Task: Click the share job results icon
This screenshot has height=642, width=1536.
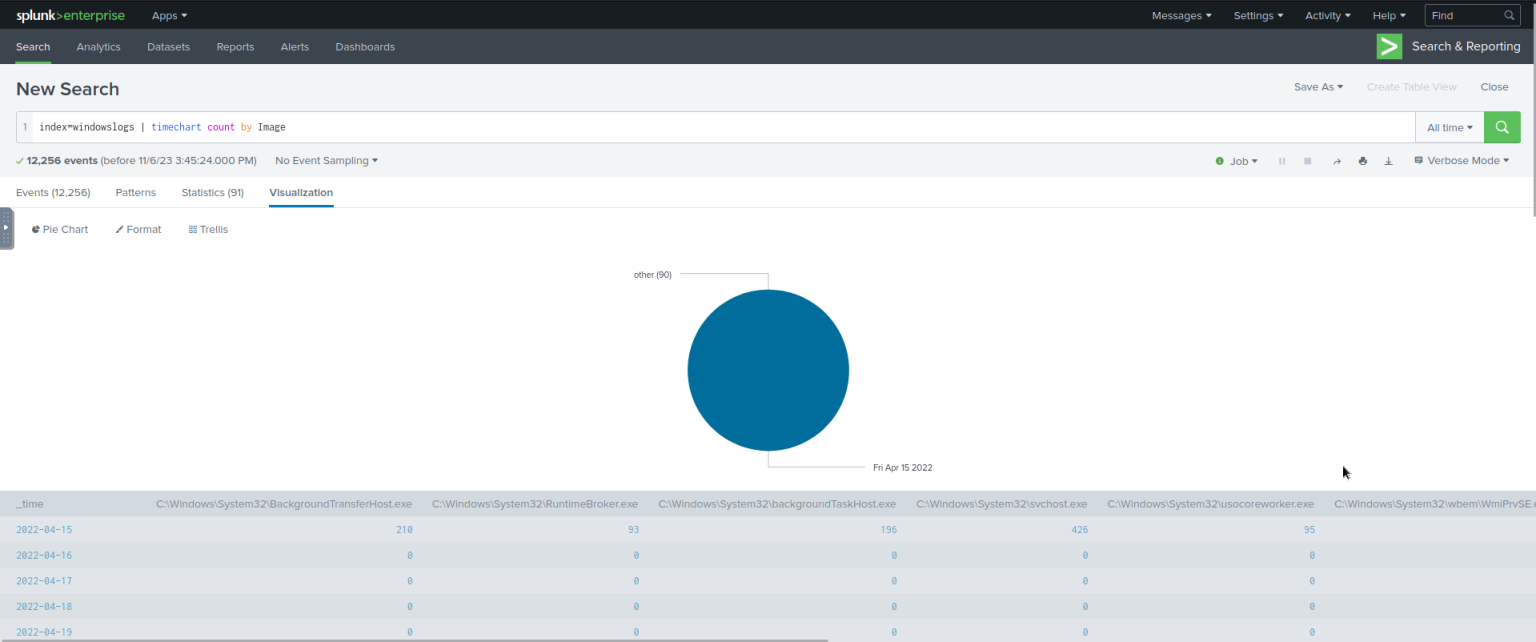Action: pyautogui.click(x=1337, y=160)
